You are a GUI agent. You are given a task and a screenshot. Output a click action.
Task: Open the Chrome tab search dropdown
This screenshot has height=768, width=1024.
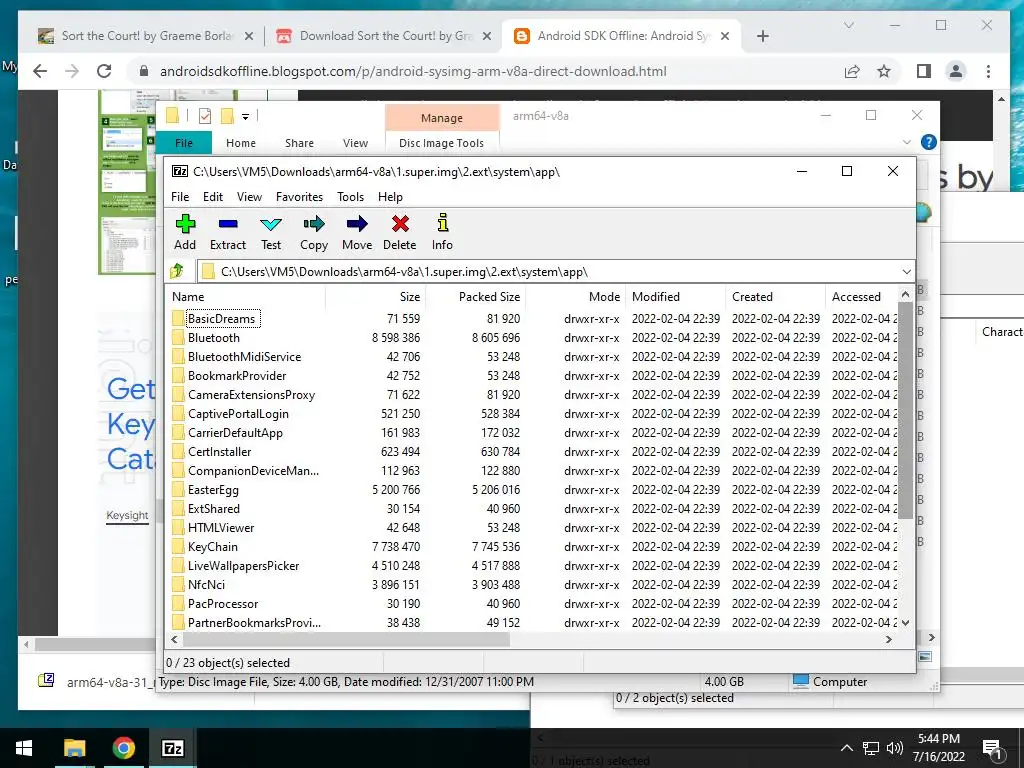[x=848, y=25]
